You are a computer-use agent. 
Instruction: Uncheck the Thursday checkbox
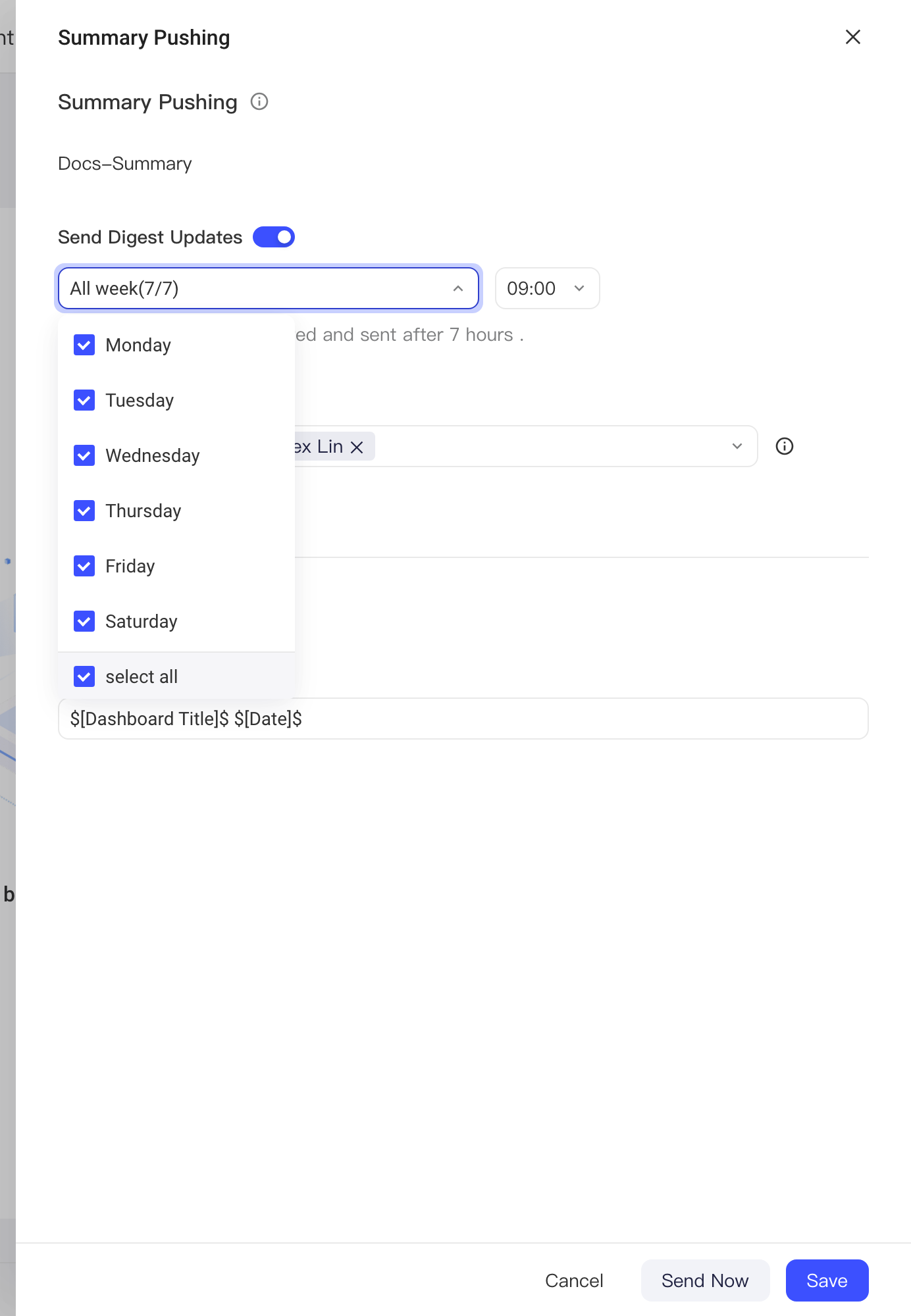[84, 511]
